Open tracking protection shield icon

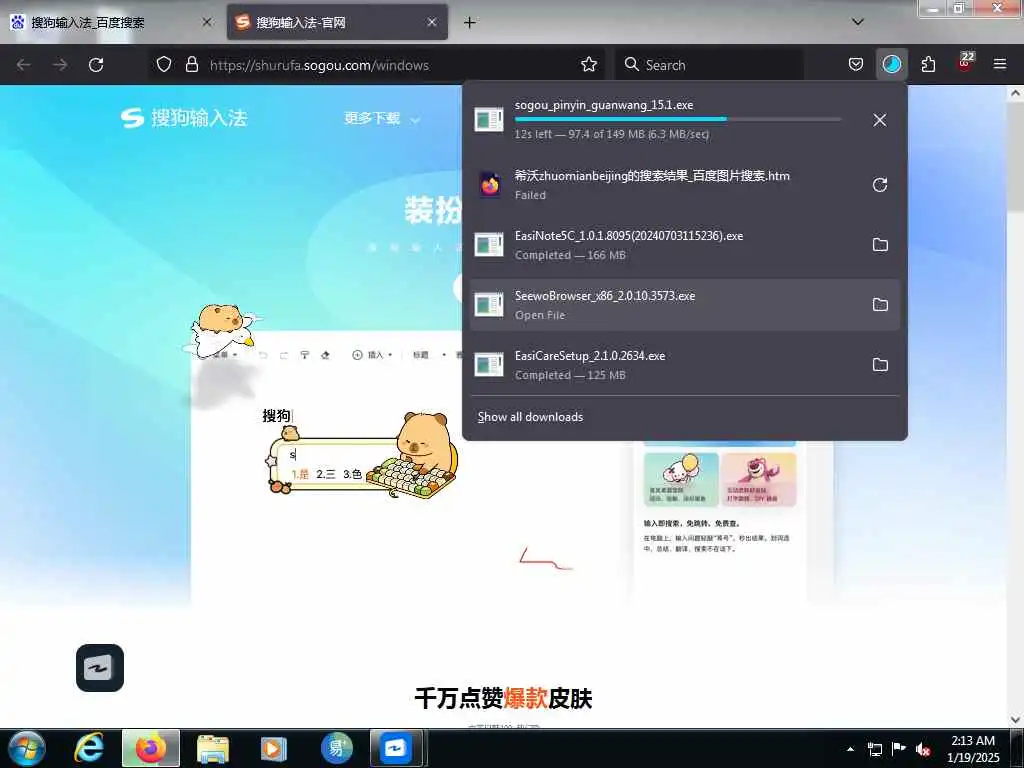164,65
